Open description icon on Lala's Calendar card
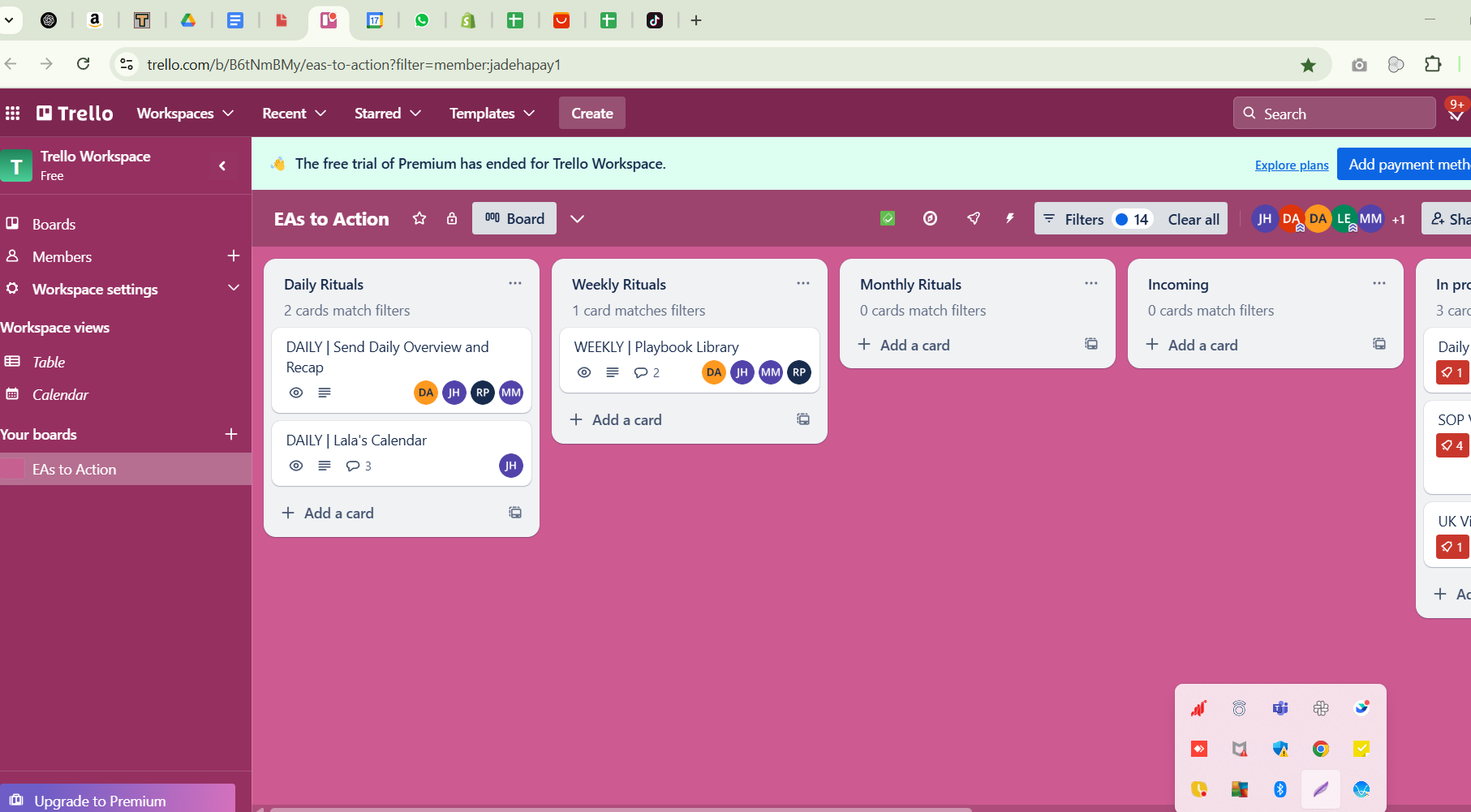 [x=325, y=466]
